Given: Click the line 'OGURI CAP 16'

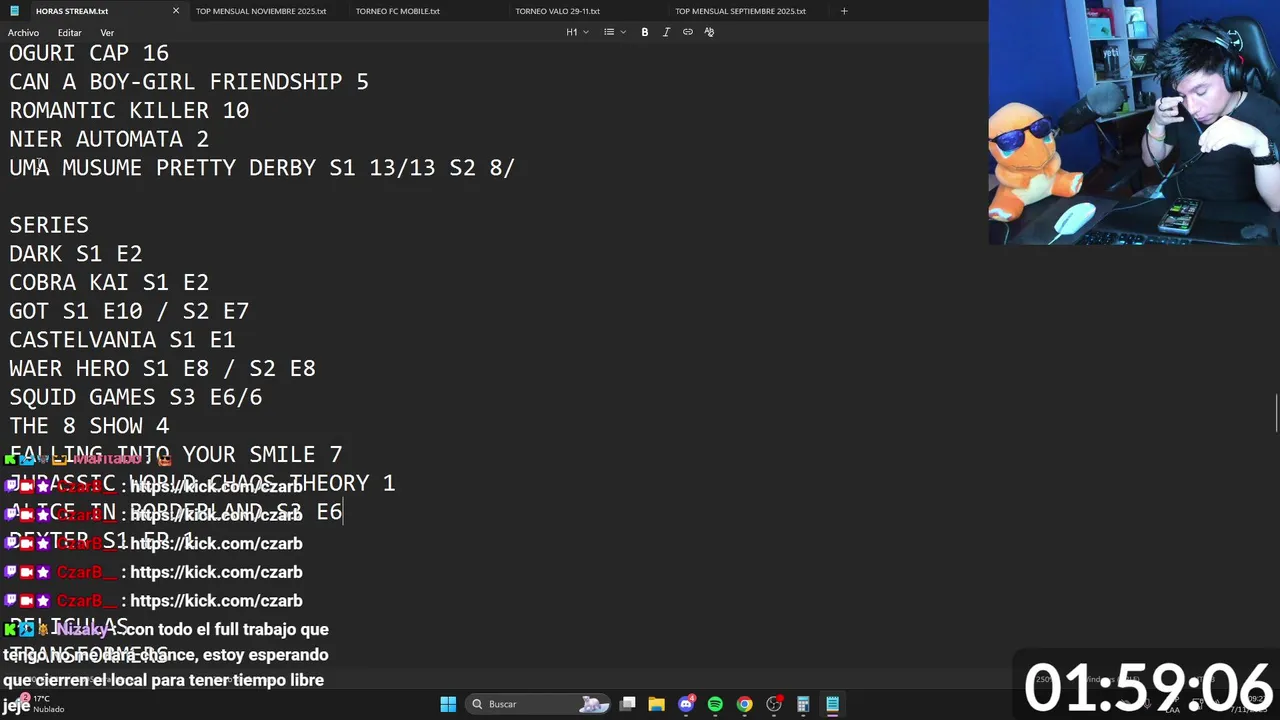Looking at the screenshot, I should point(89,53).
